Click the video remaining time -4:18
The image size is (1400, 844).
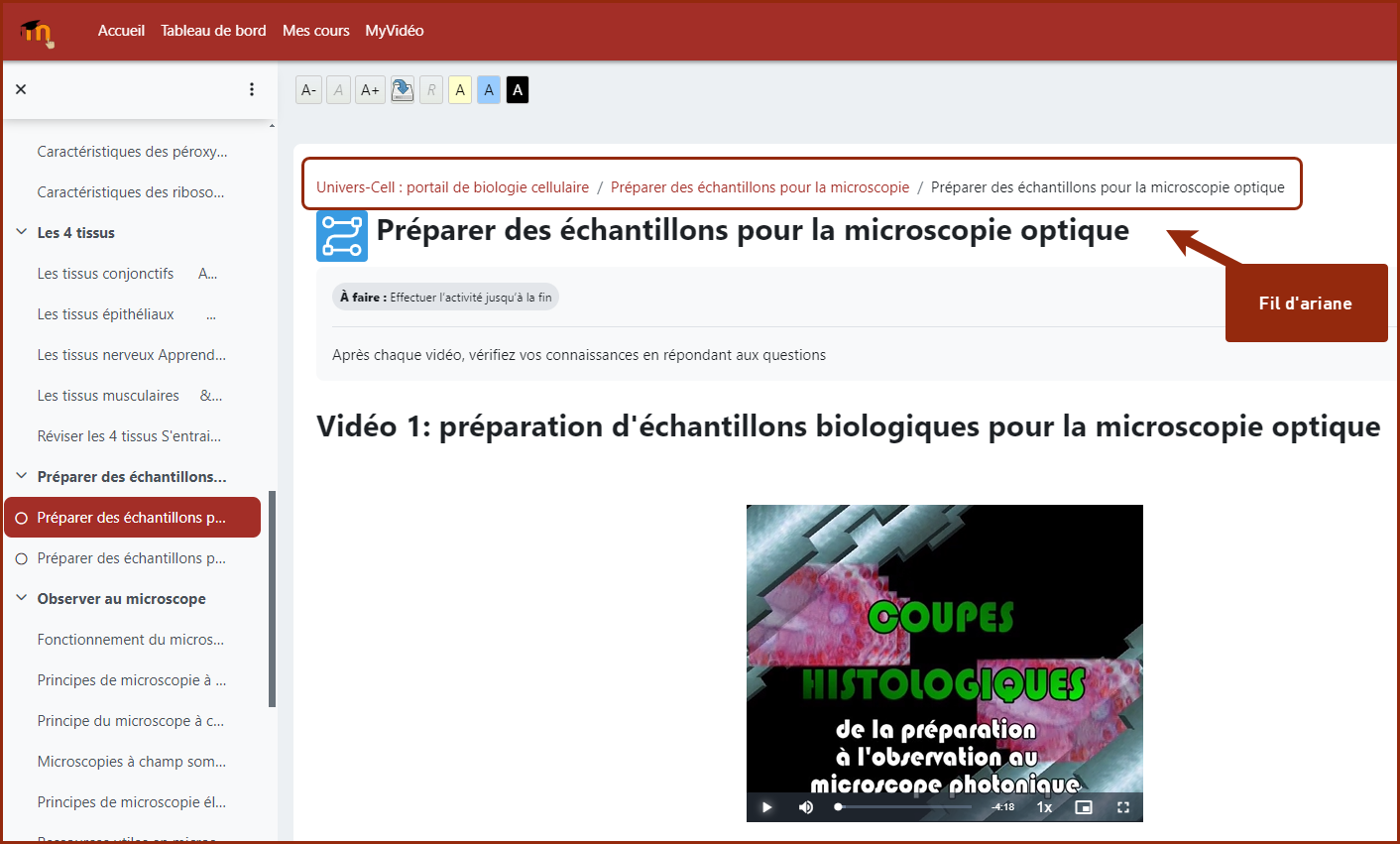click(x=1003, y=807)
